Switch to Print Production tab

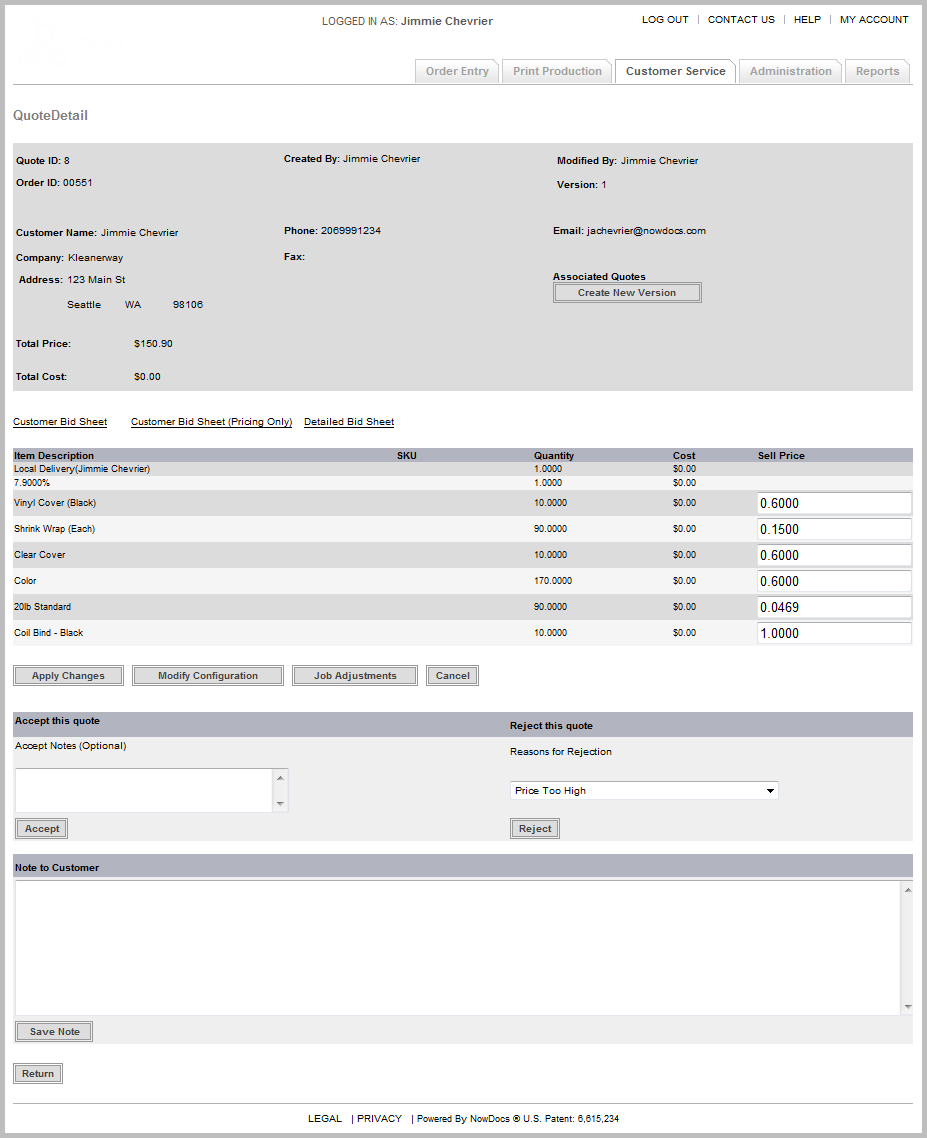557,71
